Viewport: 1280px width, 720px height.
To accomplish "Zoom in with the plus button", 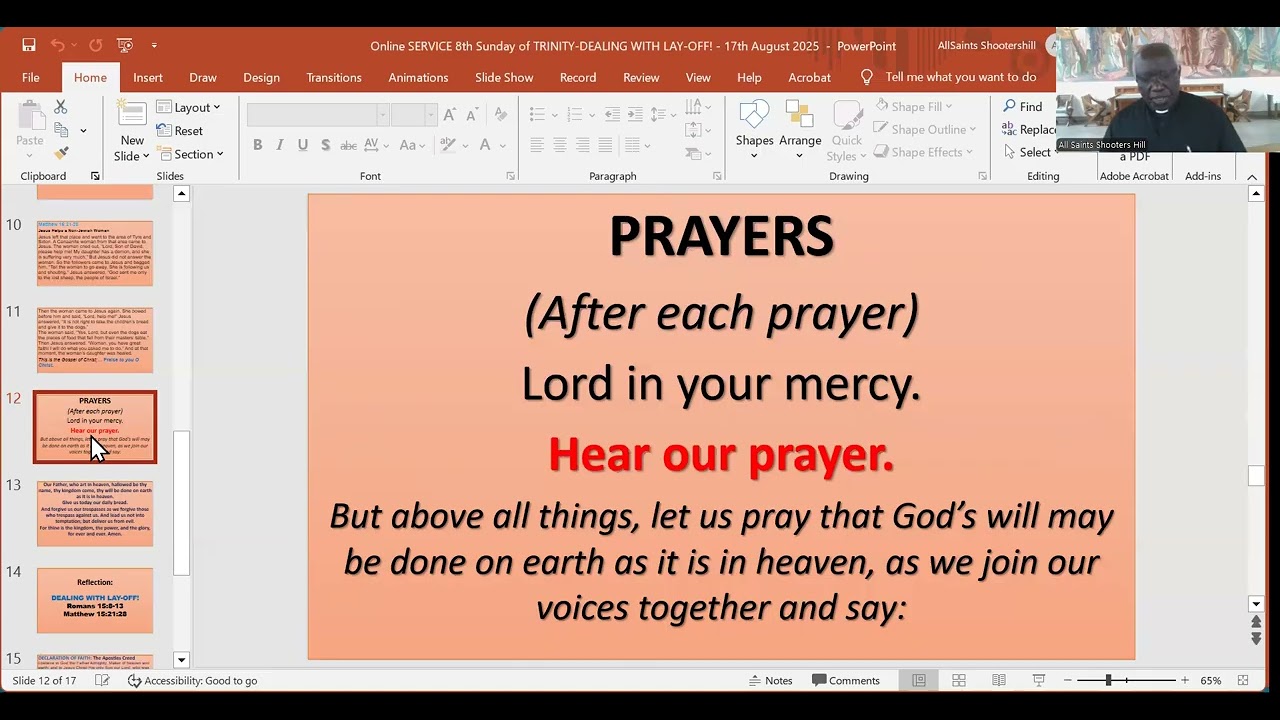I will (1185, 680).
